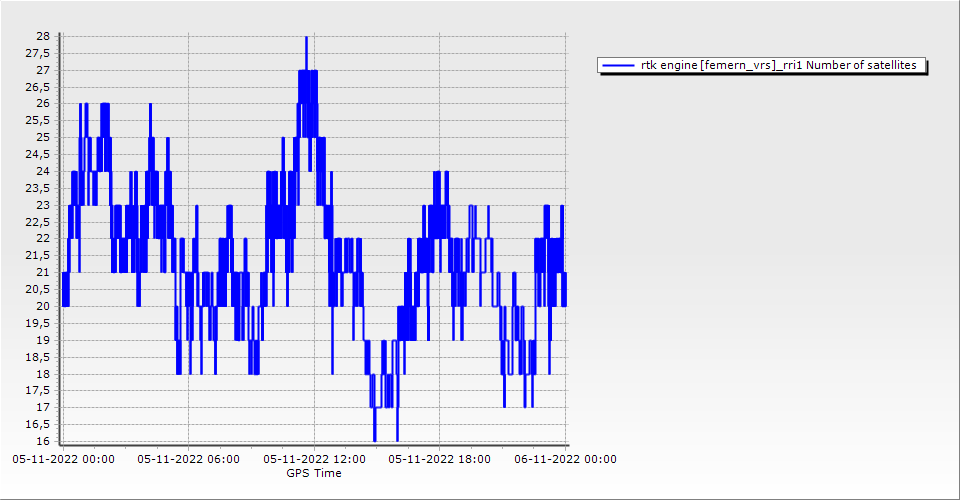Image resolution: width=960 pixels, height=500 pixels.
Task: Click the 17,5 label on y-axis
Action: click(x=38, y=391)
